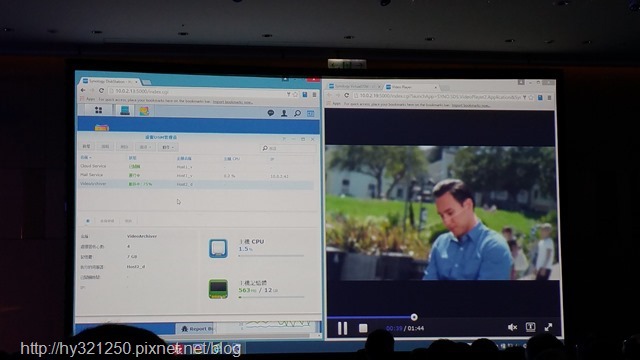Click the Apps shortcut in left bookmarks bar
This screenshot has height=360, width=640.
tap(88, 99)
